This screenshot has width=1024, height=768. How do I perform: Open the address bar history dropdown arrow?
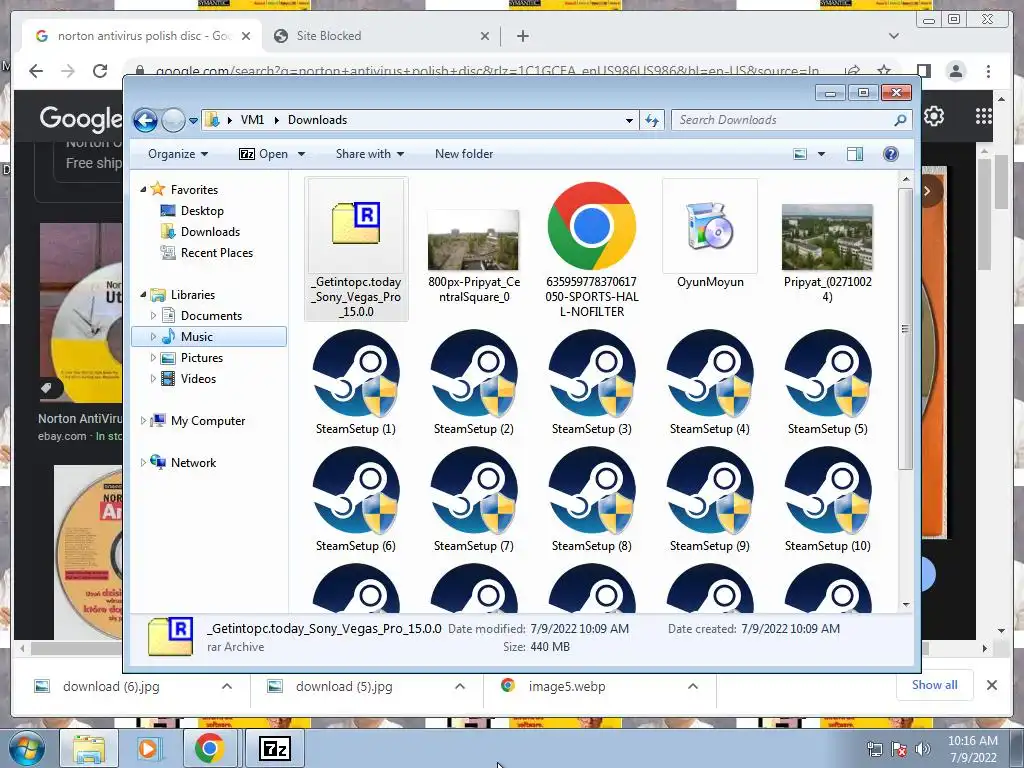(x=629, y=121)
